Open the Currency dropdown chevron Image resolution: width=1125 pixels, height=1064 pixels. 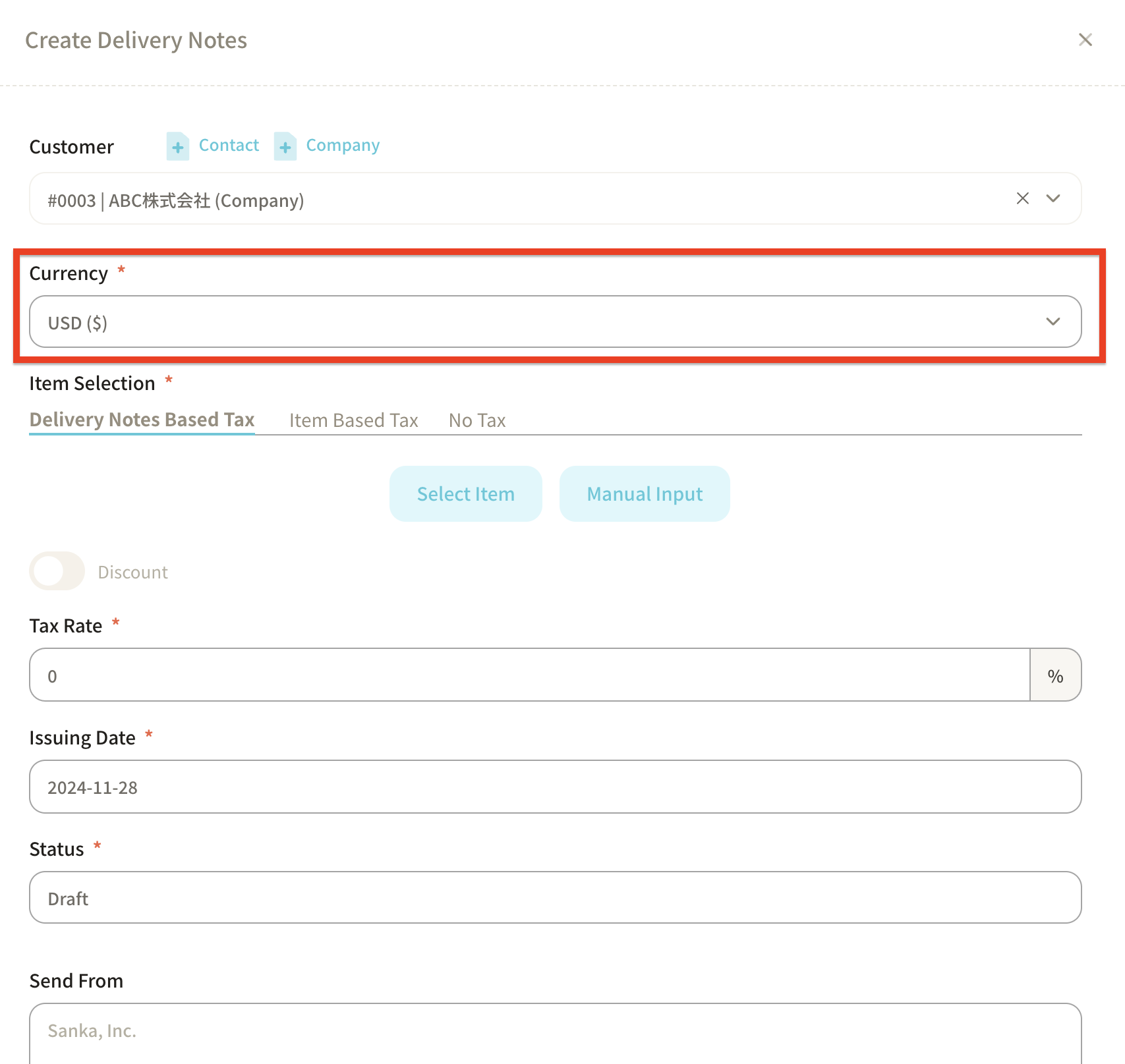[1053, 322]
